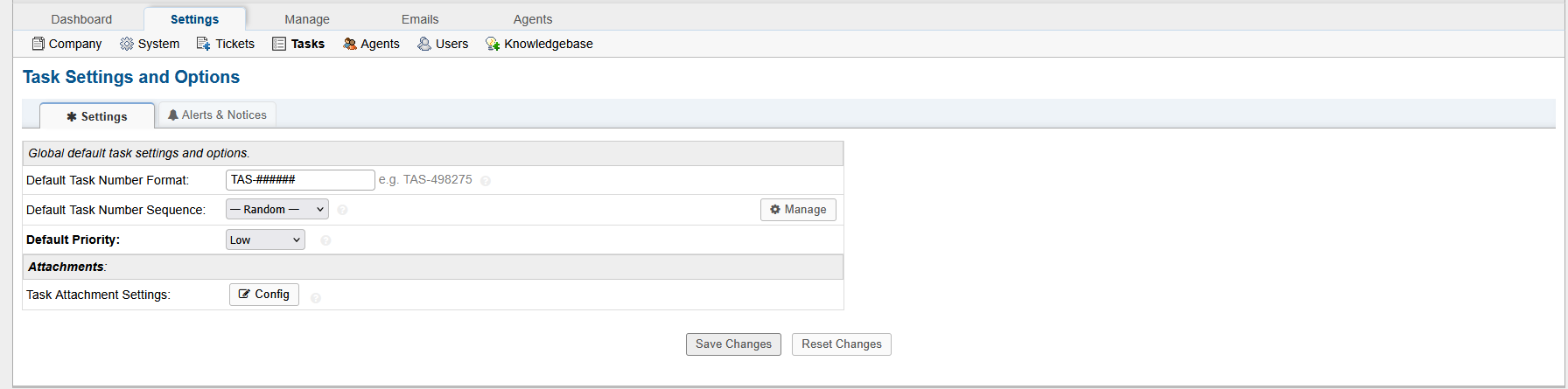
Task: Click the Tickets icon in submenu
Action: [x=204, y=44]
